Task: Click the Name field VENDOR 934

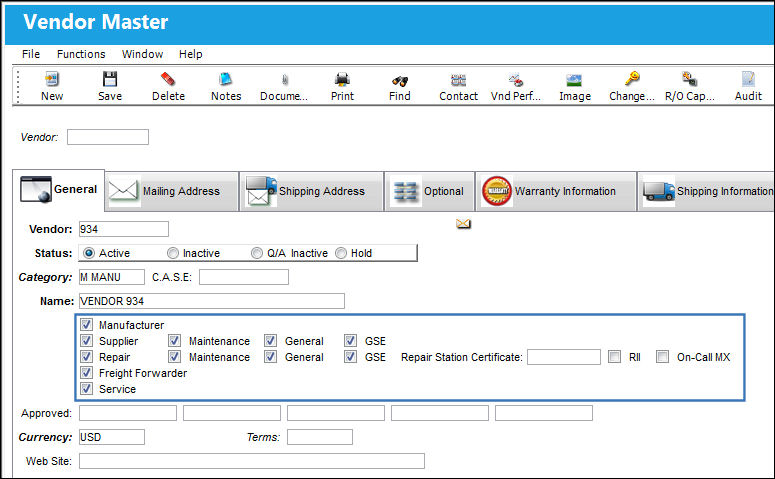Action: (x=212, y=301)
